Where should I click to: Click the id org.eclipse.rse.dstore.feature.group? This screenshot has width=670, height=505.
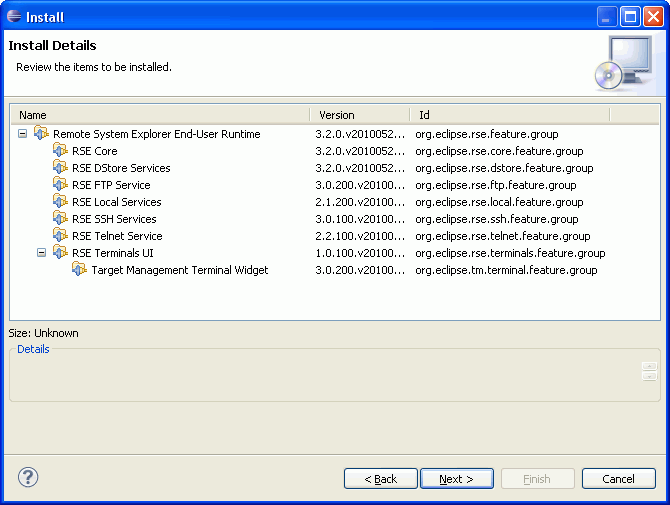(x=504, y=168)
